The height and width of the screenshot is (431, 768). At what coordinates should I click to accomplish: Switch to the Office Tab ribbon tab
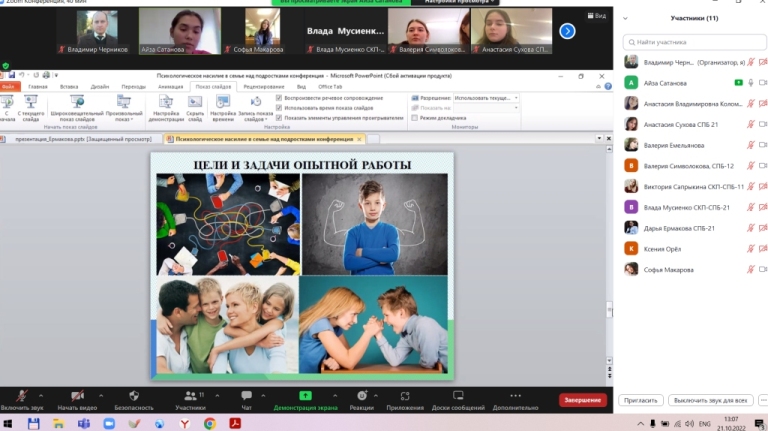[330, 87]
